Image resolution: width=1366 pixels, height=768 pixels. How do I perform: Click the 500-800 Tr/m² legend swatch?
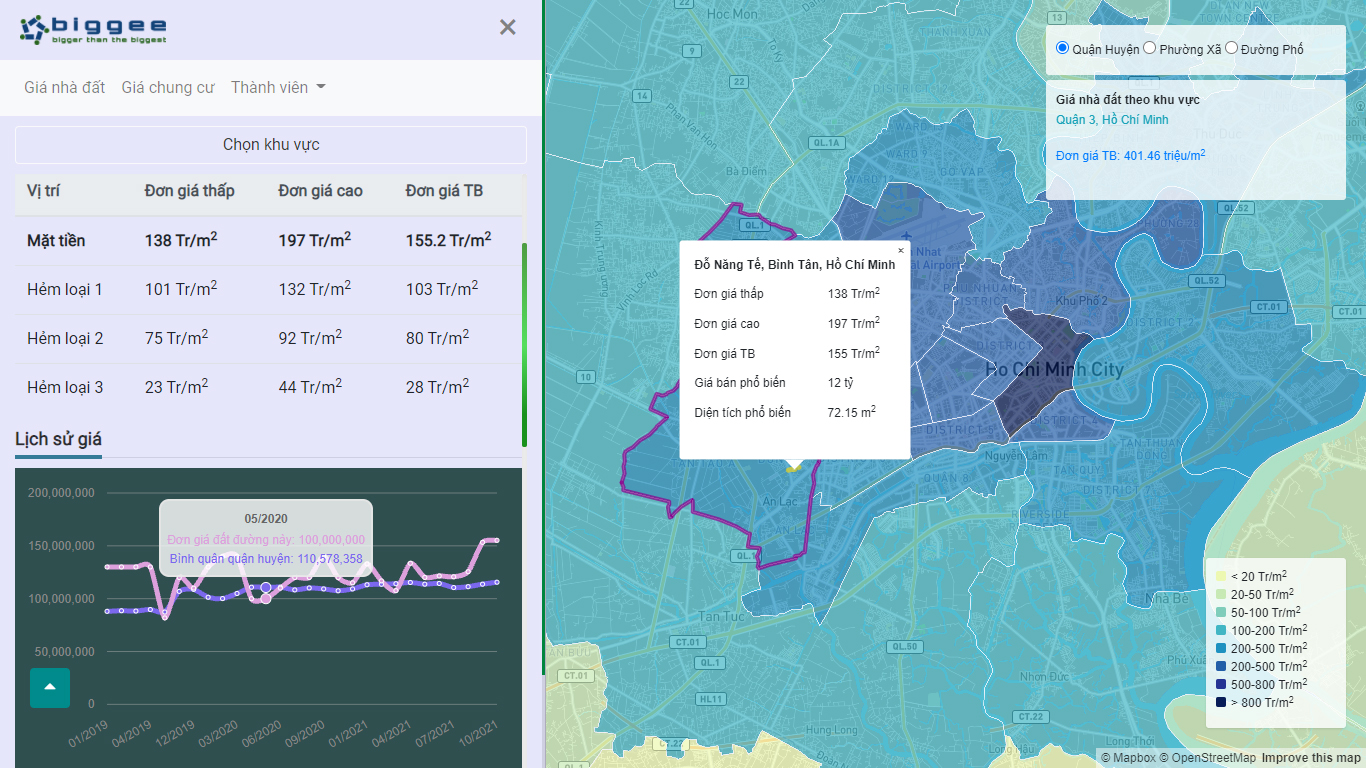point(1221,684)
